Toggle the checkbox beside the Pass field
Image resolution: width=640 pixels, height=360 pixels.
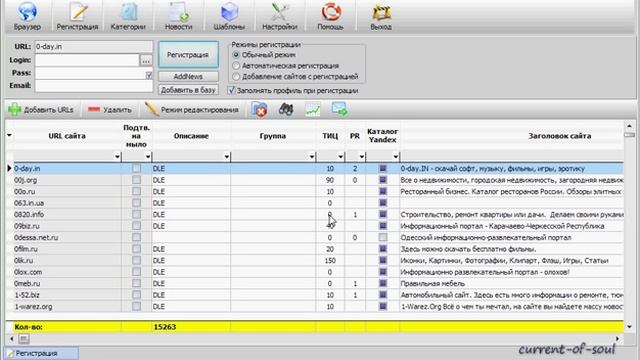pyautogui.click(x=149, y=75)
